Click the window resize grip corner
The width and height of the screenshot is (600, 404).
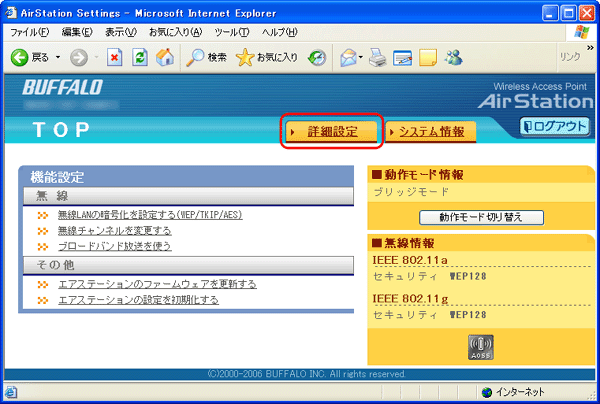point(592,396)
